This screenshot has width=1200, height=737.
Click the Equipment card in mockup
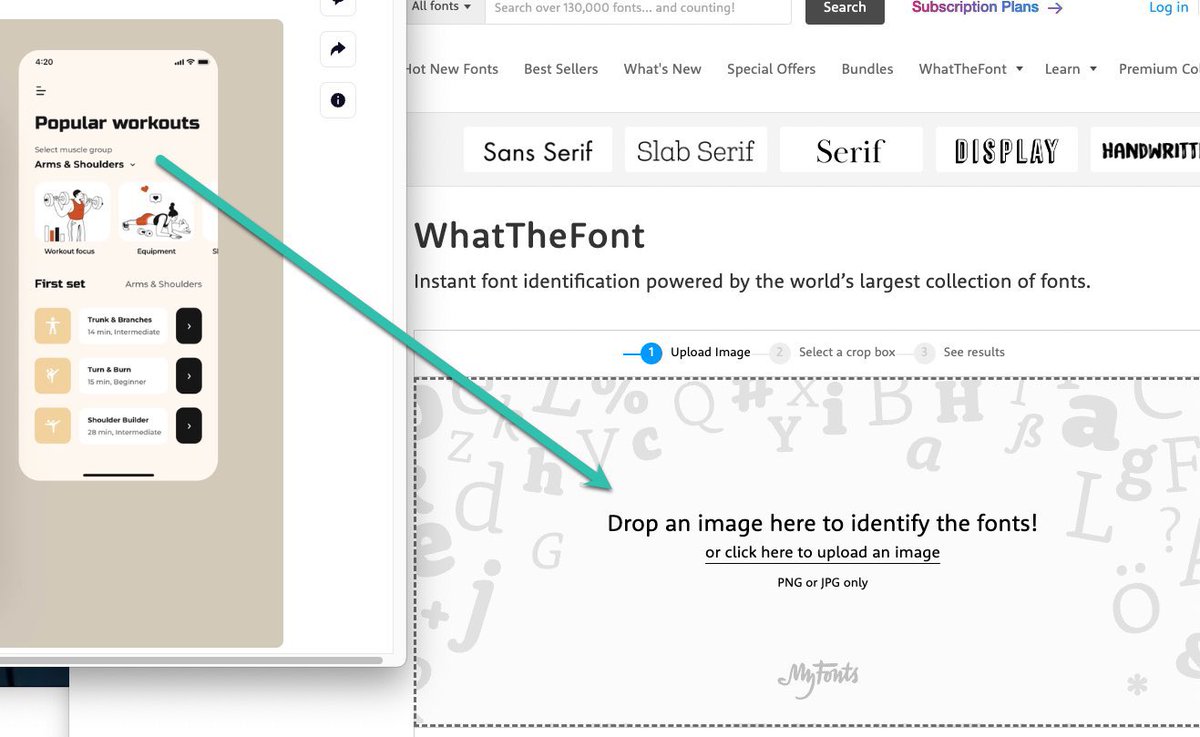157,219
